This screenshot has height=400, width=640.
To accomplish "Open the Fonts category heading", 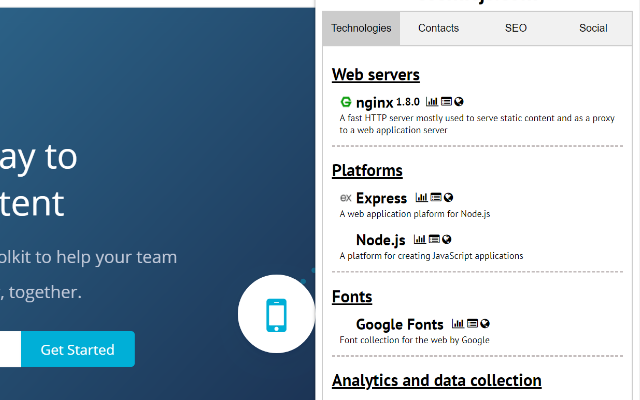I will pos(352,297).
